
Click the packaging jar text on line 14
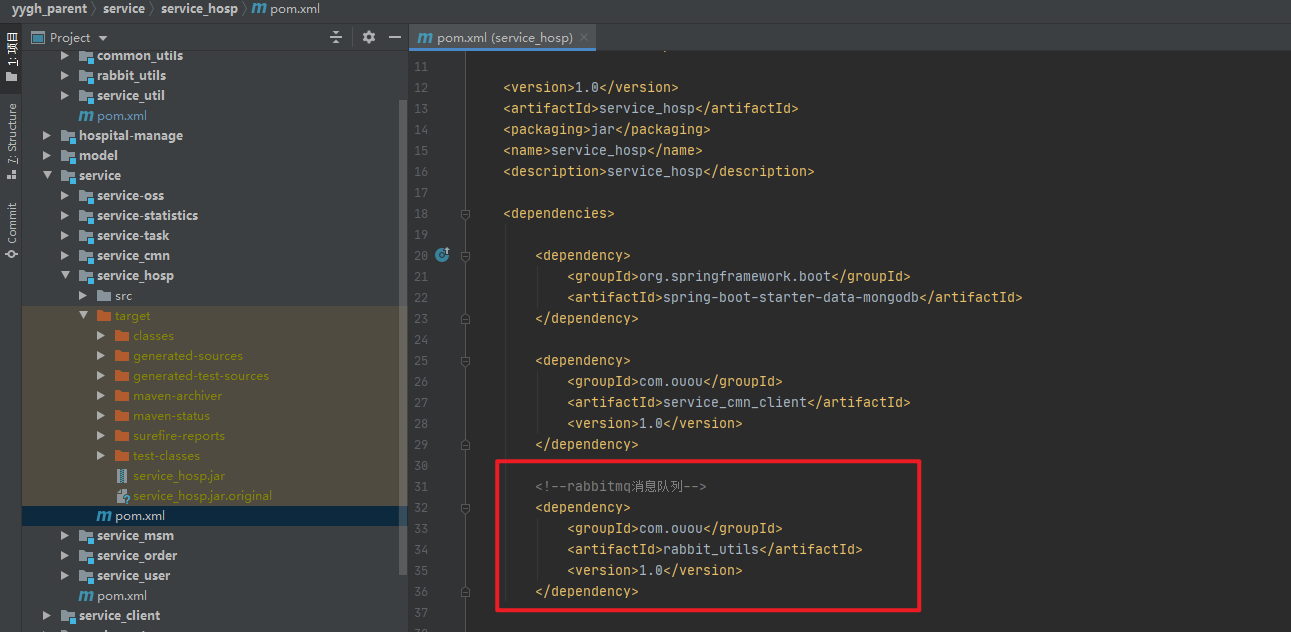[607, 129]
